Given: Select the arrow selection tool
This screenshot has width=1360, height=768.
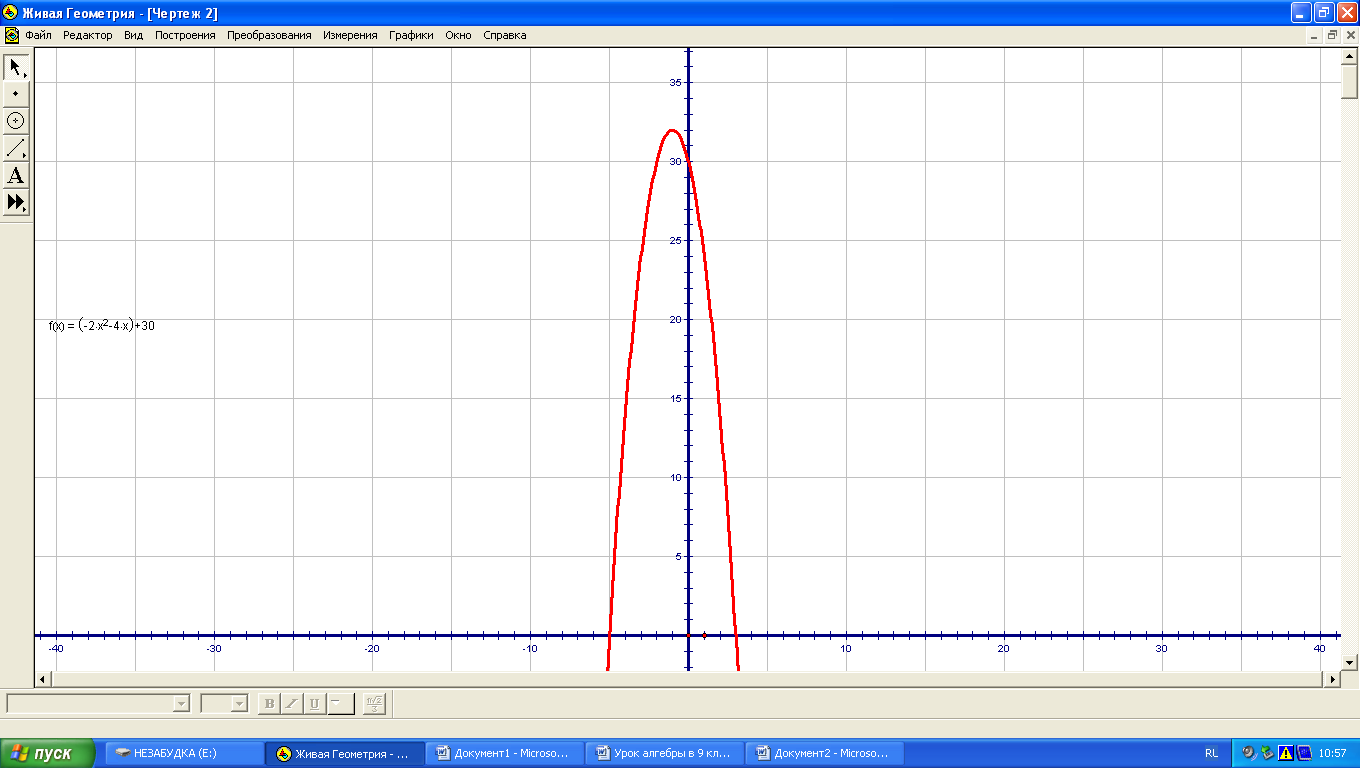Looking at the screenshot, I should (x=16, y=67).
